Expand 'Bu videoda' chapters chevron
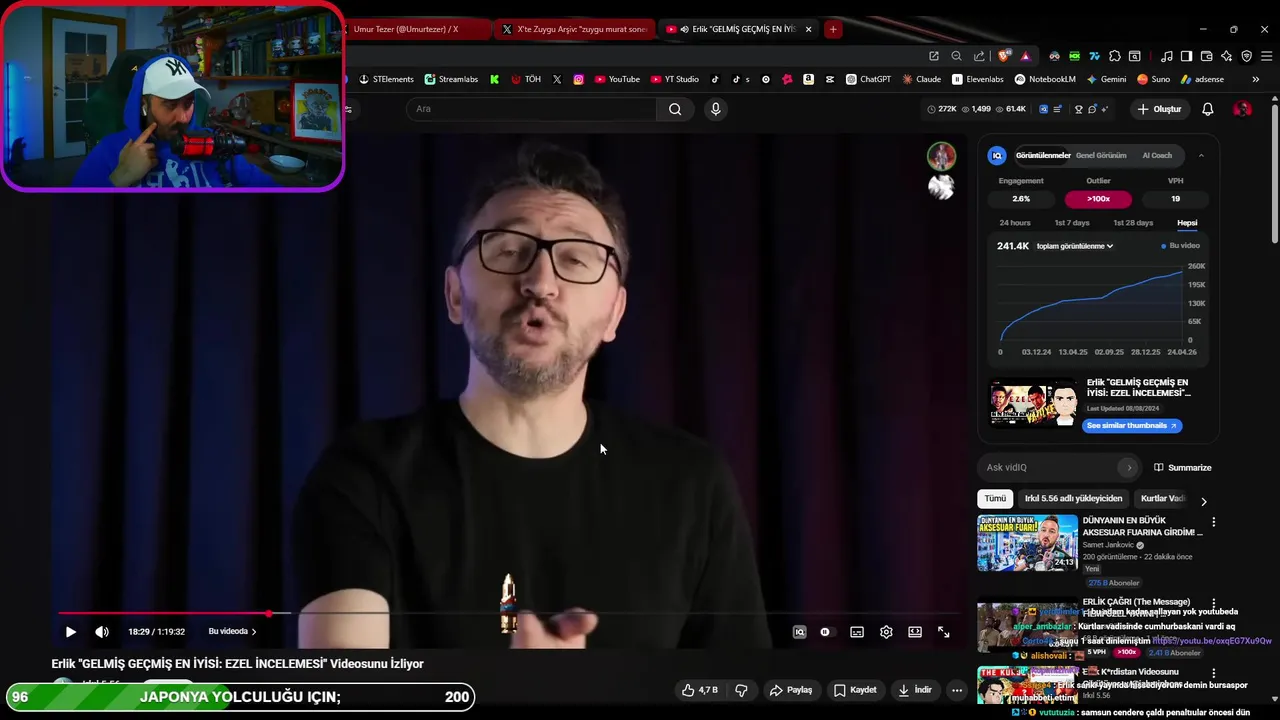Viewport: 1280px width, 720px height. [x=254, y=632]
